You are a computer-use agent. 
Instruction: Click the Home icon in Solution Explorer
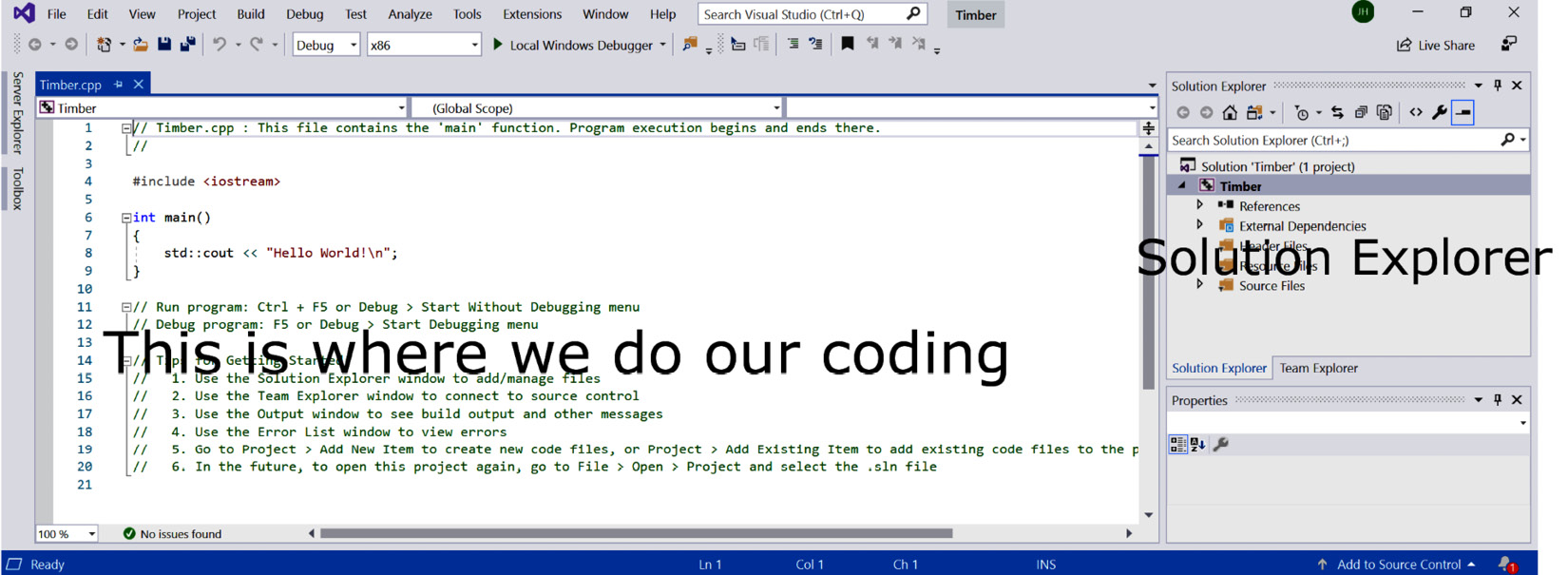[1230, 113]
